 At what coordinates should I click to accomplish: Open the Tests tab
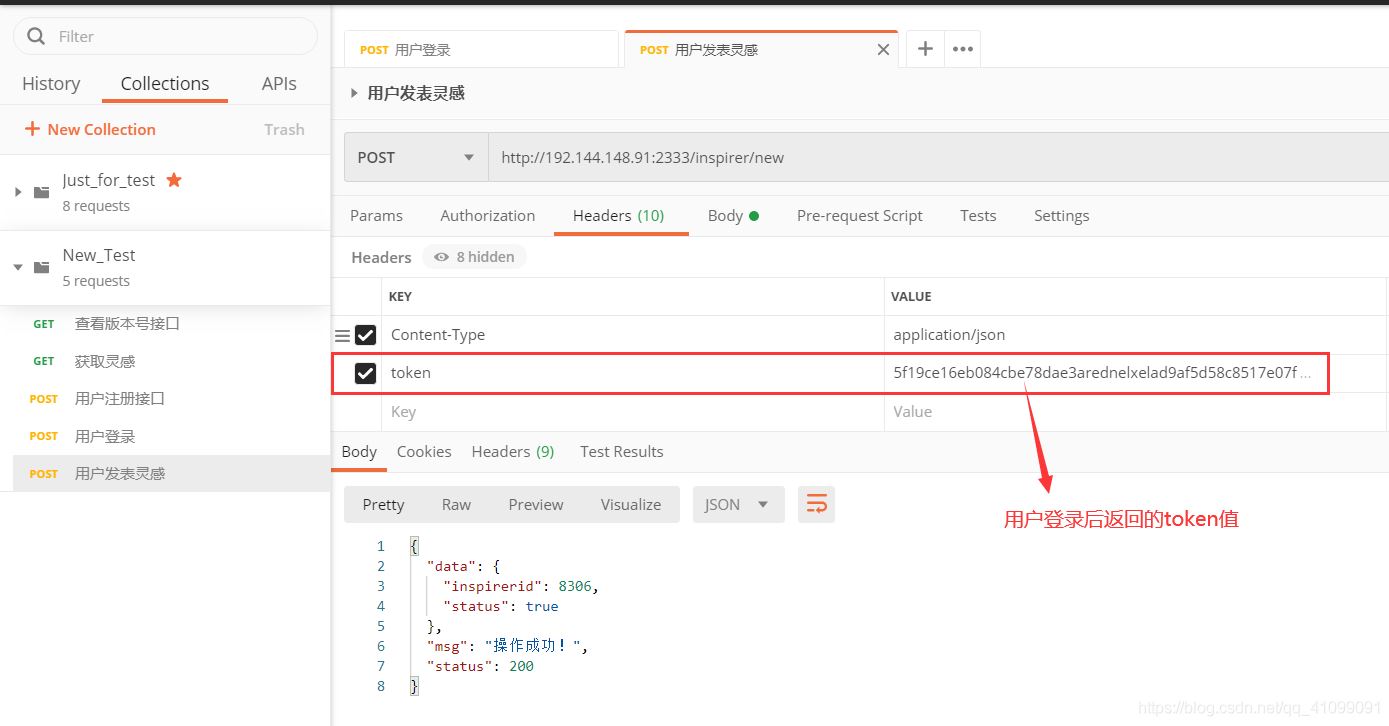978,215
